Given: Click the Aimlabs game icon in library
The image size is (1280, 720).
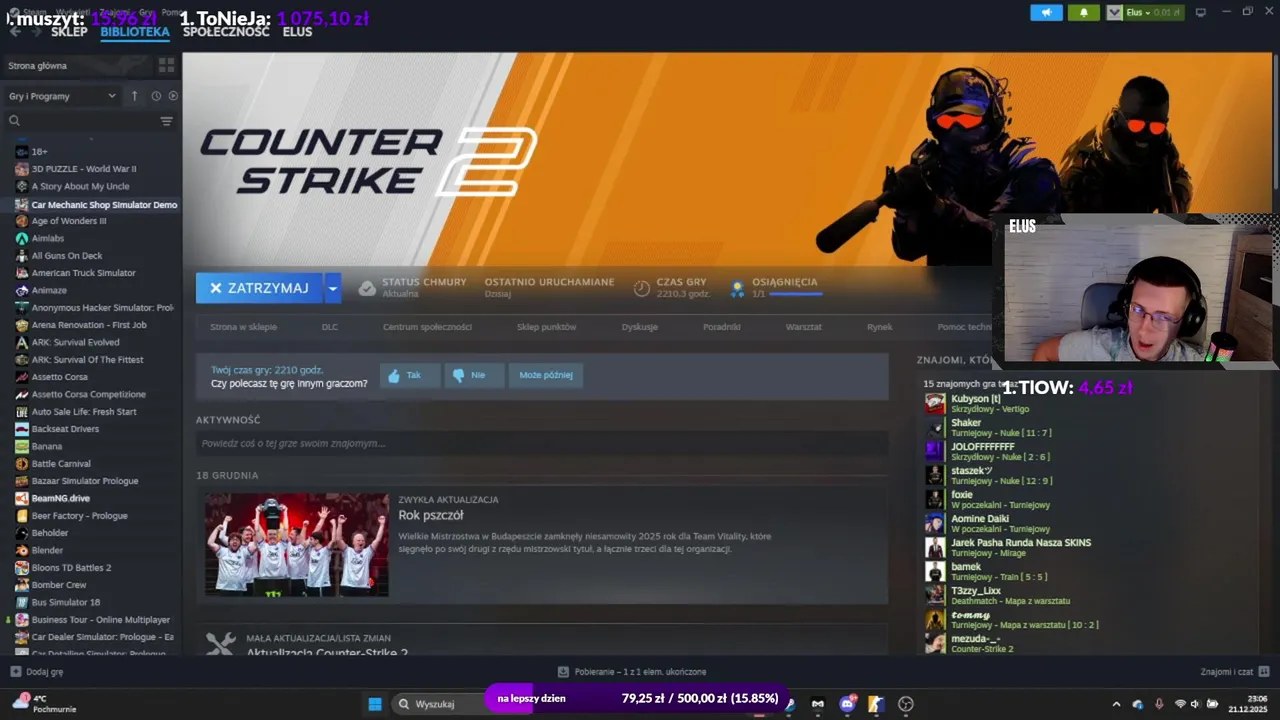Looking at the screenshot, I should [x=21, y=238].
